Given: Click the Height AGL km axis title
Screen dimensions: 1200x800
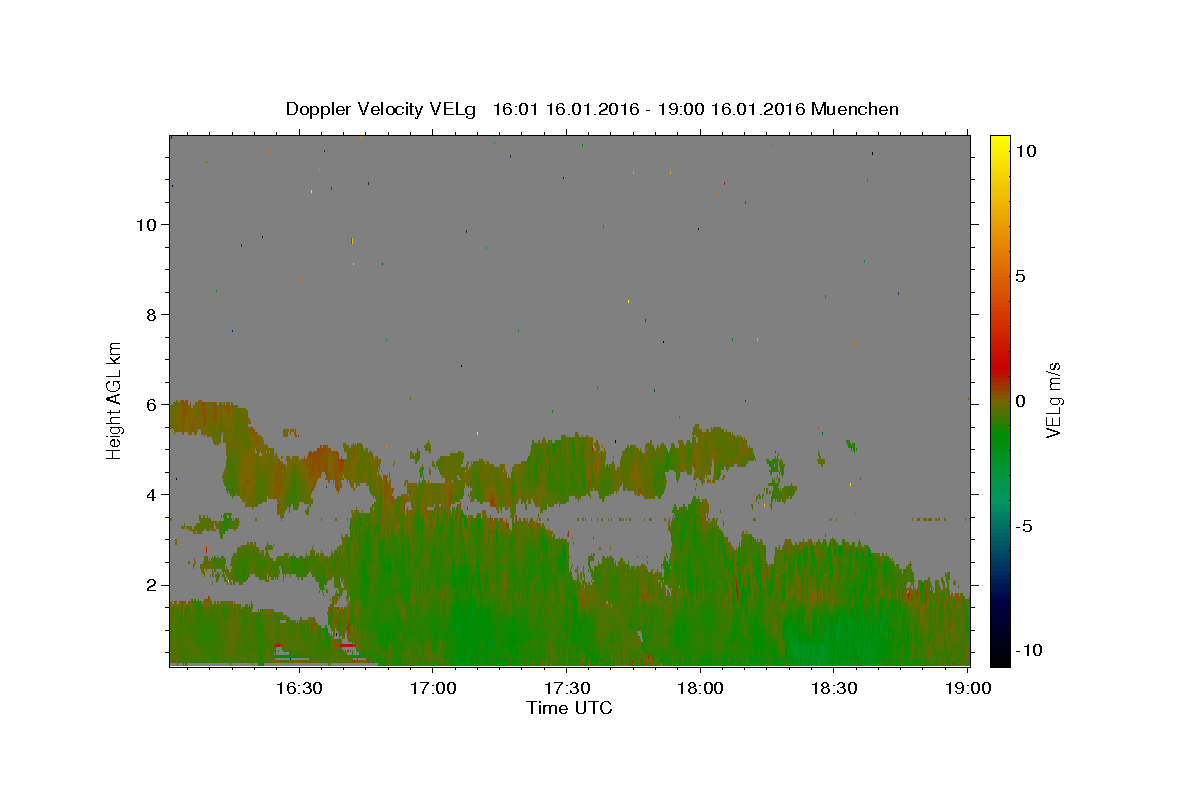Looking at the screenshot, I should [115, 399].
